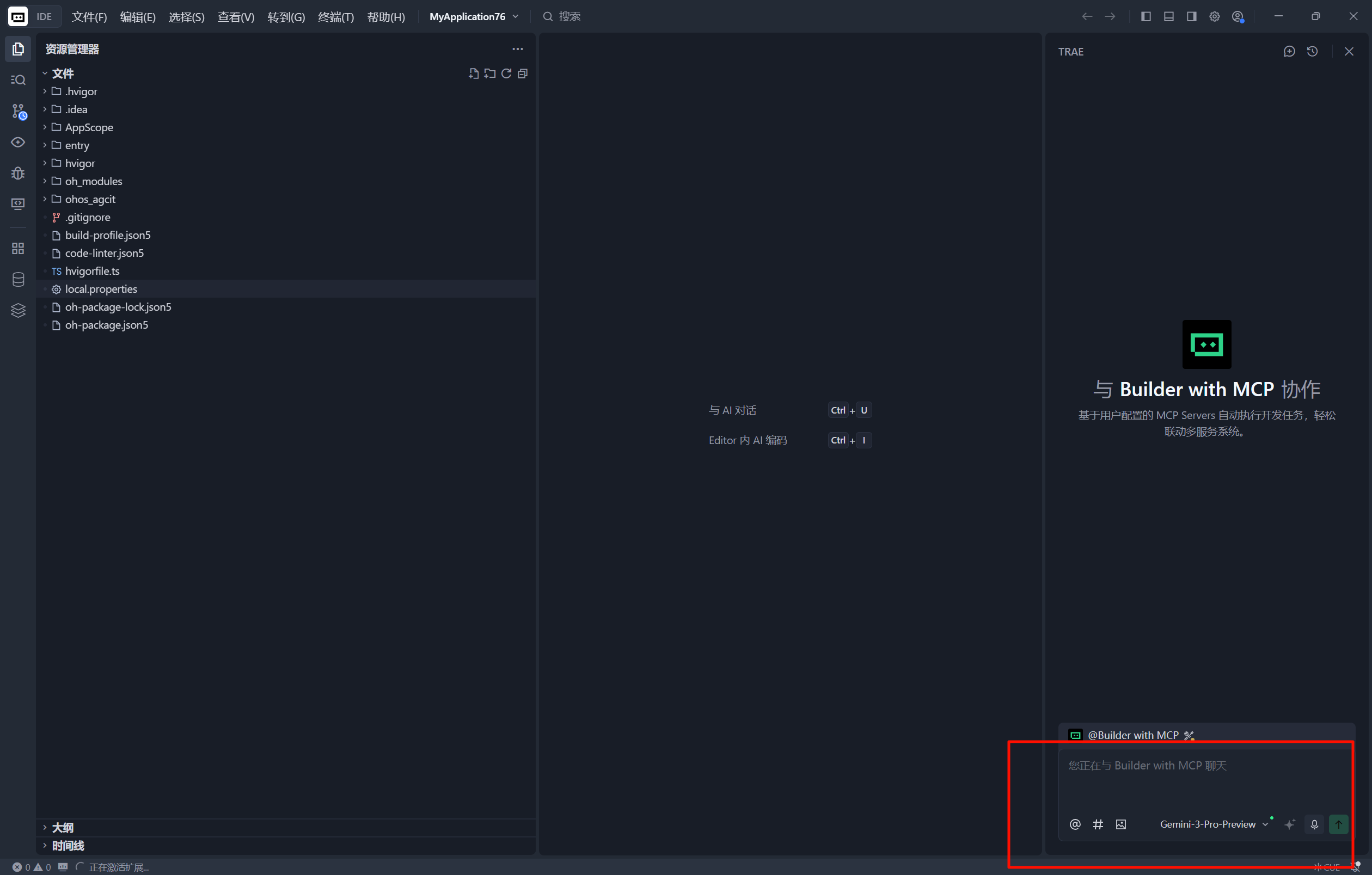1372x875 pixels.
Task: Open chat history in TRAE panel
Action: (1312, 51)
